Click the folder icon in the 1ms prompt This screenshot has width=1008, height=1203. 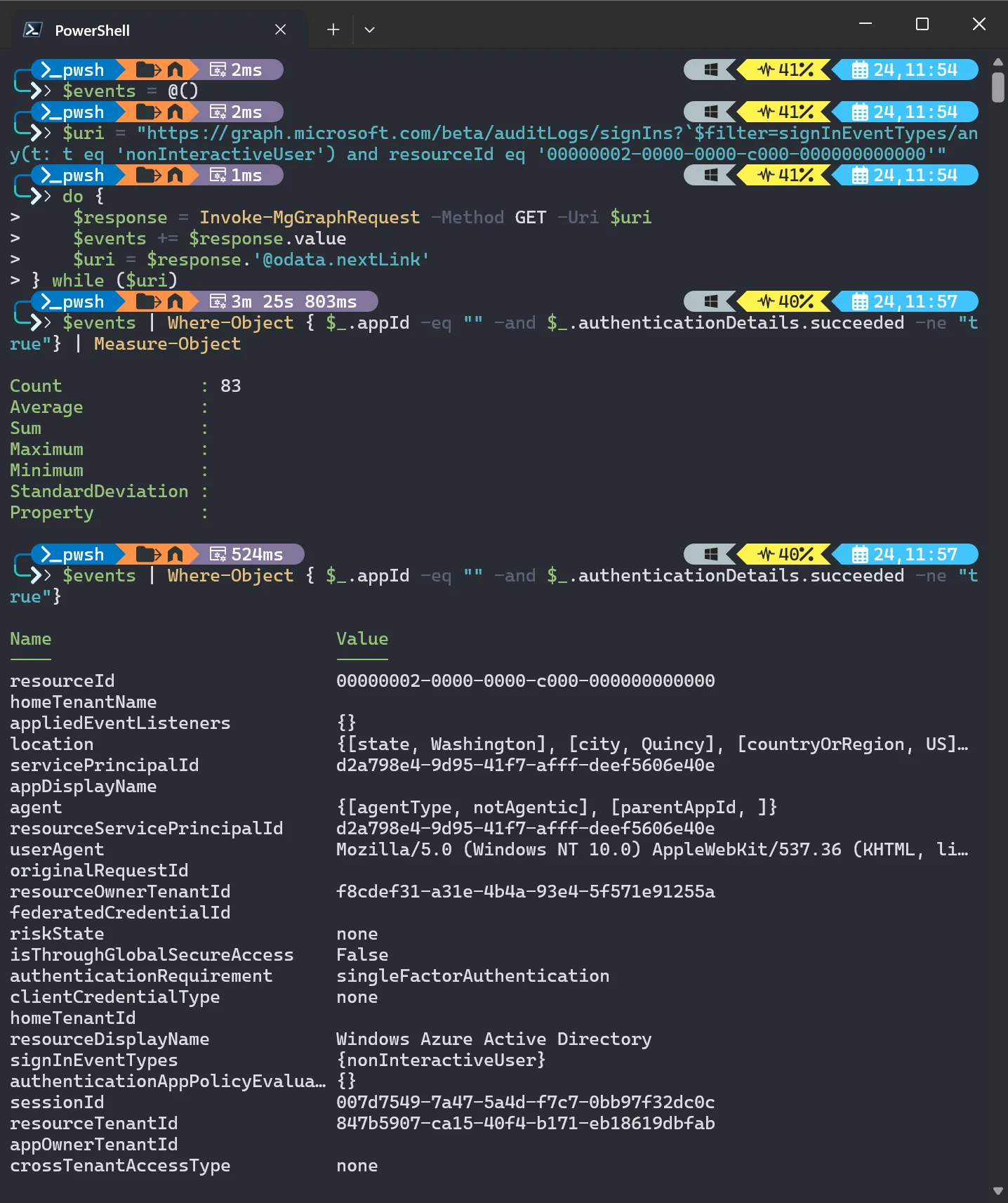(x=147, y=176)
